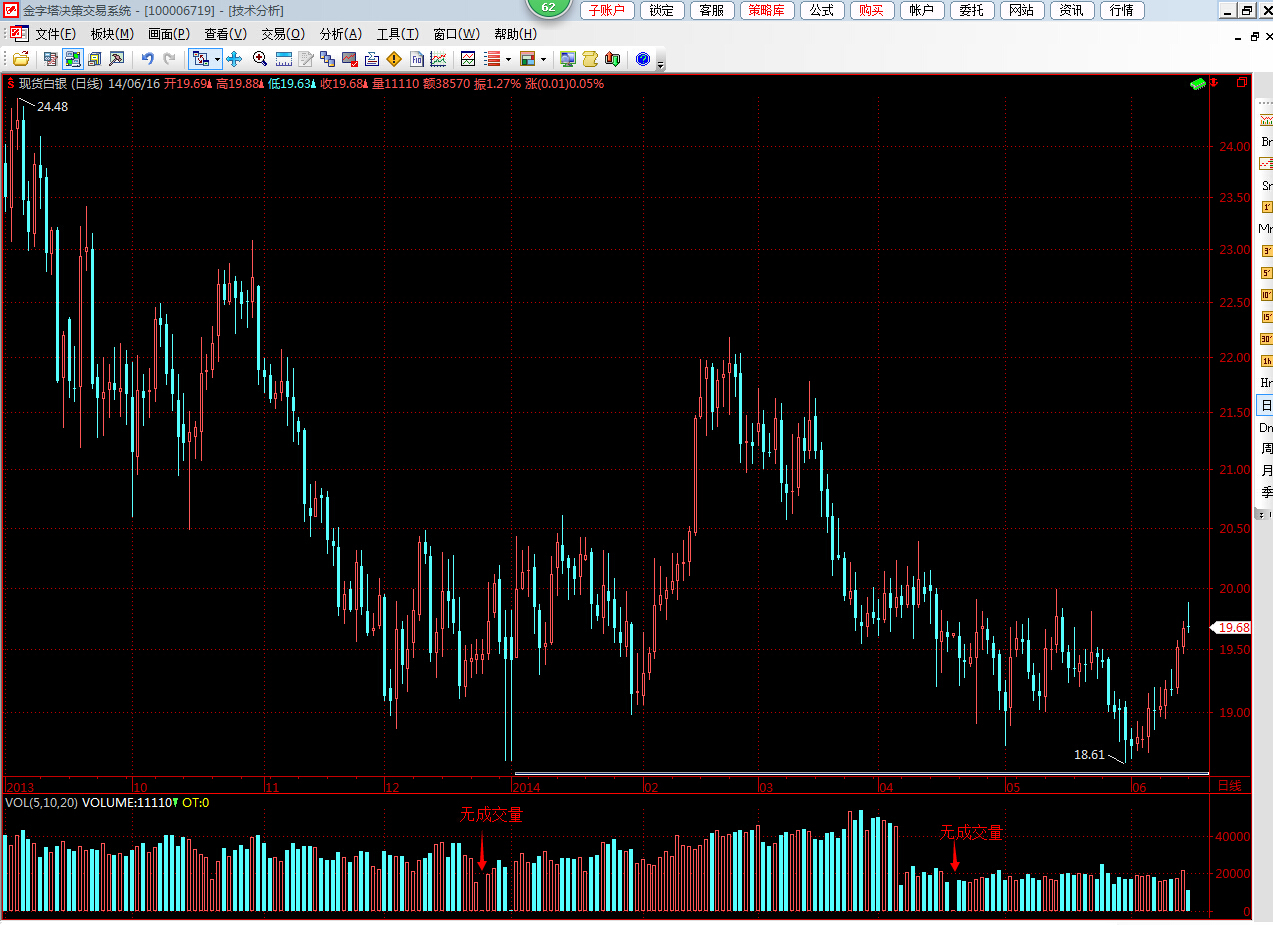This screenshot has width=1273, height=925.
Task: Click the redo arrow icon
Action: tap(169, 59)
